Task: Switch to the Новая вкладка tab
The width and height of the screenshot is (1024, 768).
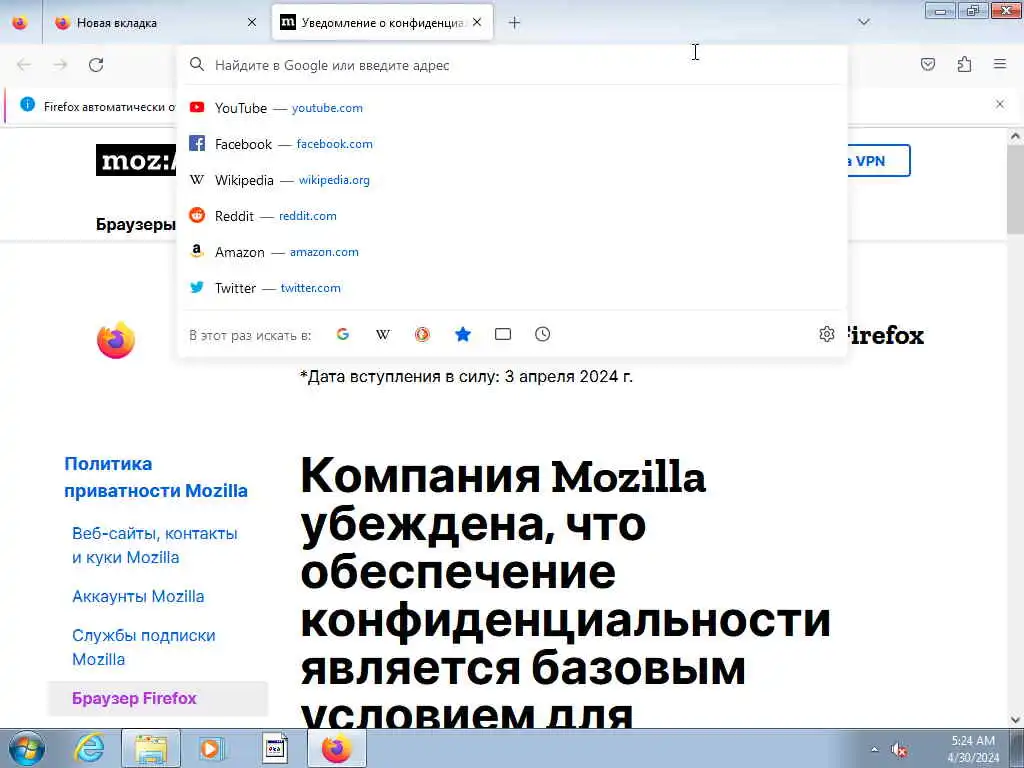Action: 155,23
